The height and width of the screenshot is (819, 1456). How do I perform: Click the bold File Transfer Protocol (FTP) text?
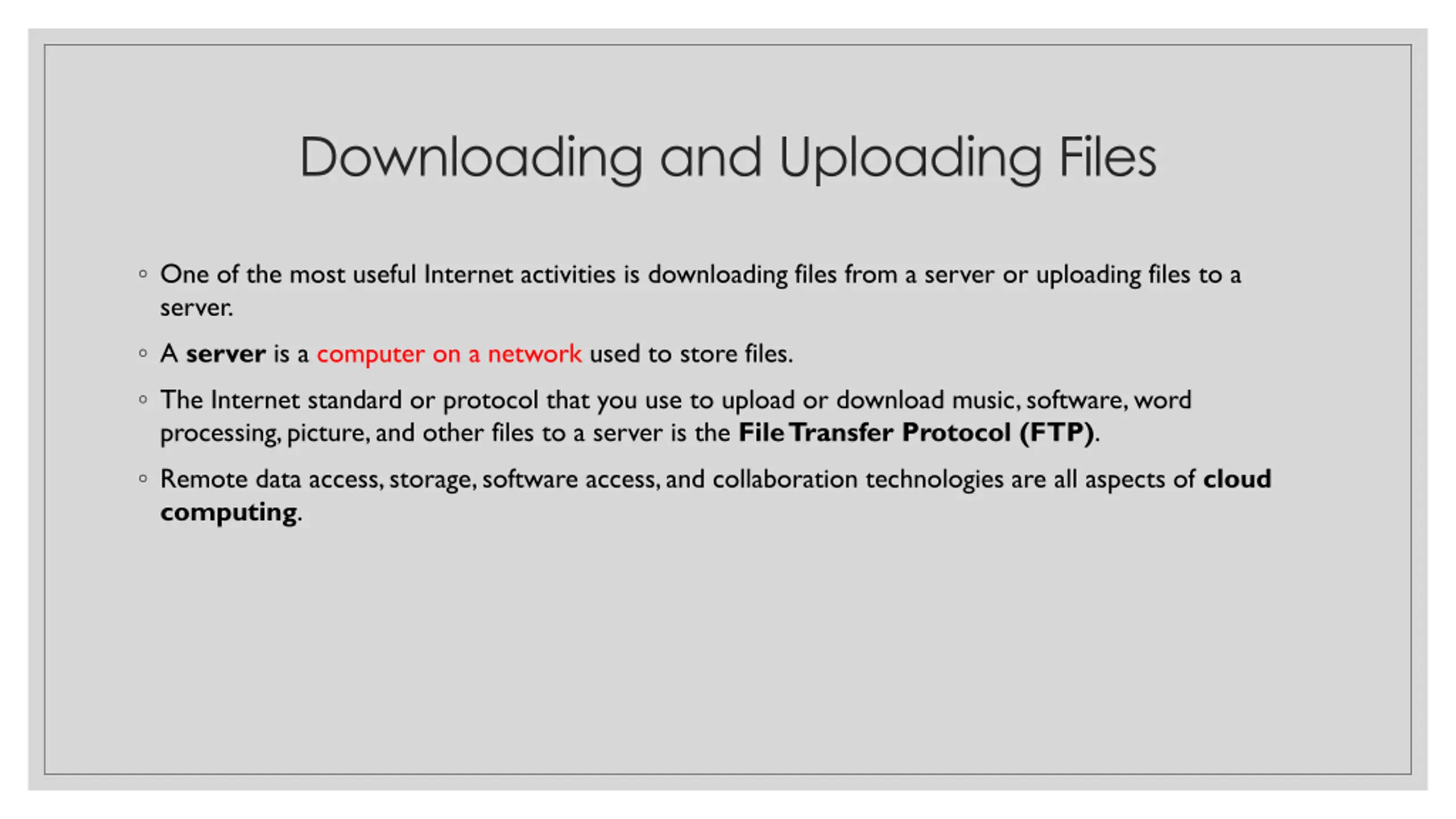[916, 433]
